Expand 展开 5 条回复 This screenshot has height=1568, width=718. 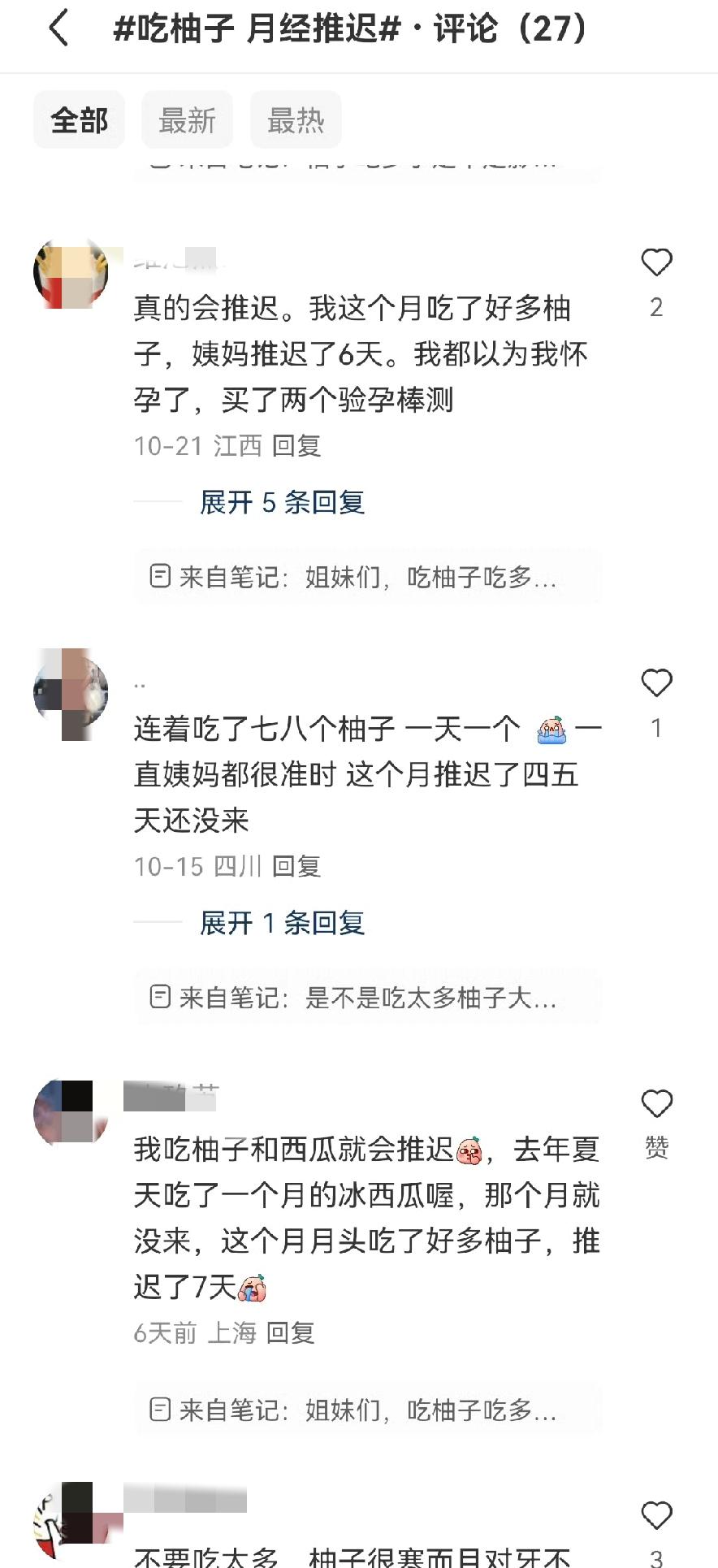[282, 502]
